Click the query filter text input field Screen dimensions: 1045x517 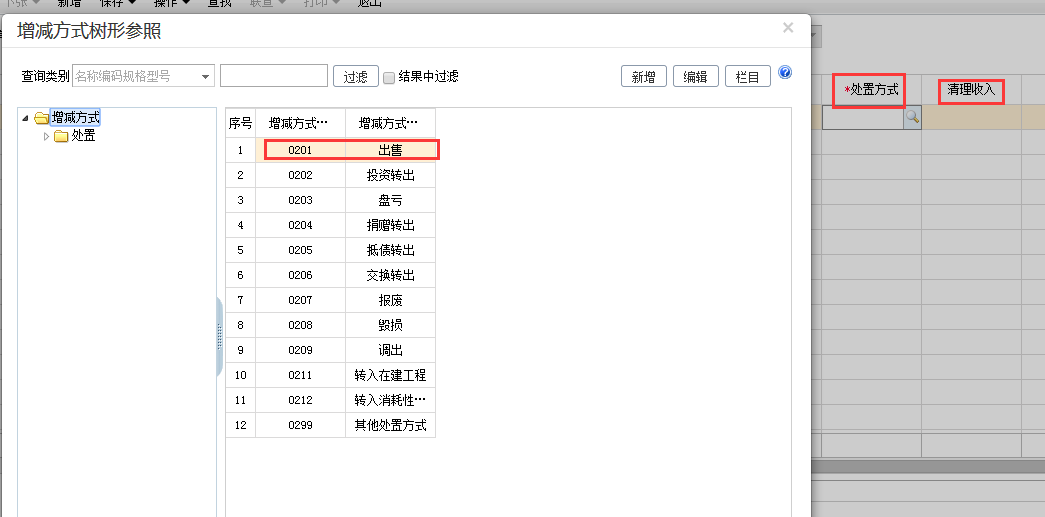273,76
